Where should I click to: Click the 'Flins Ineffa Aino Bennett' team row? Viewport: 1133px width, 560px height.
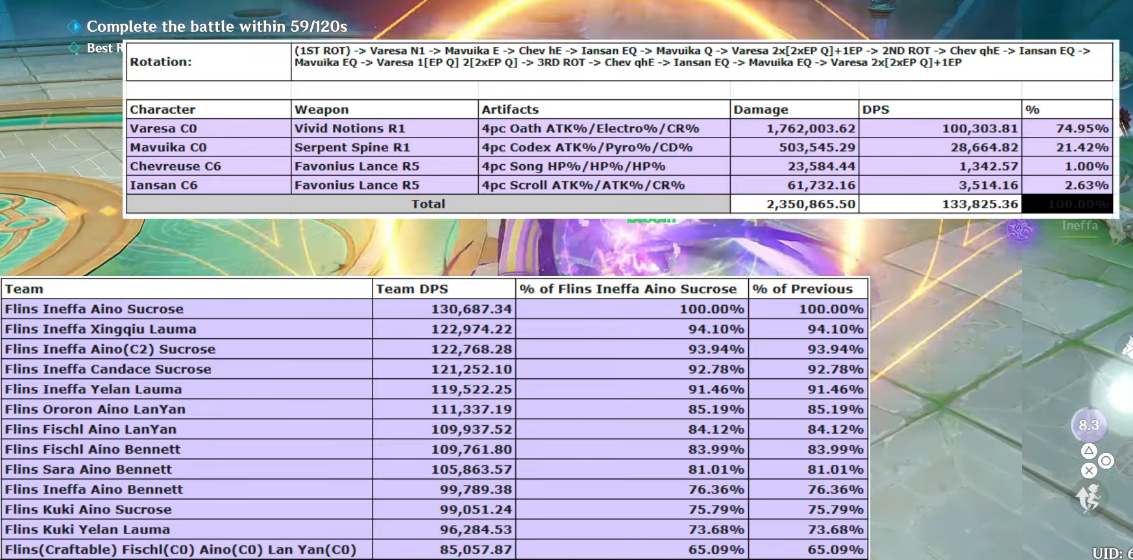point(434,489)
